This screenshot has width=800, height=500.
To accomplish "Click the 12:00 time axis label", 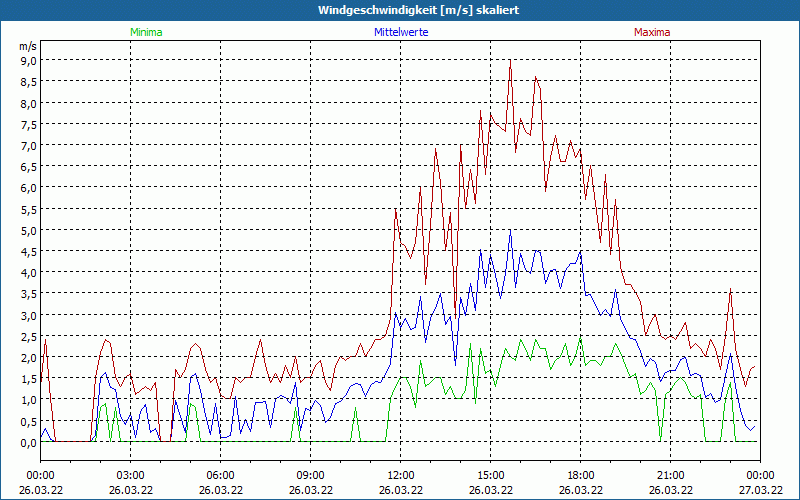I will (x=400, y=475).
